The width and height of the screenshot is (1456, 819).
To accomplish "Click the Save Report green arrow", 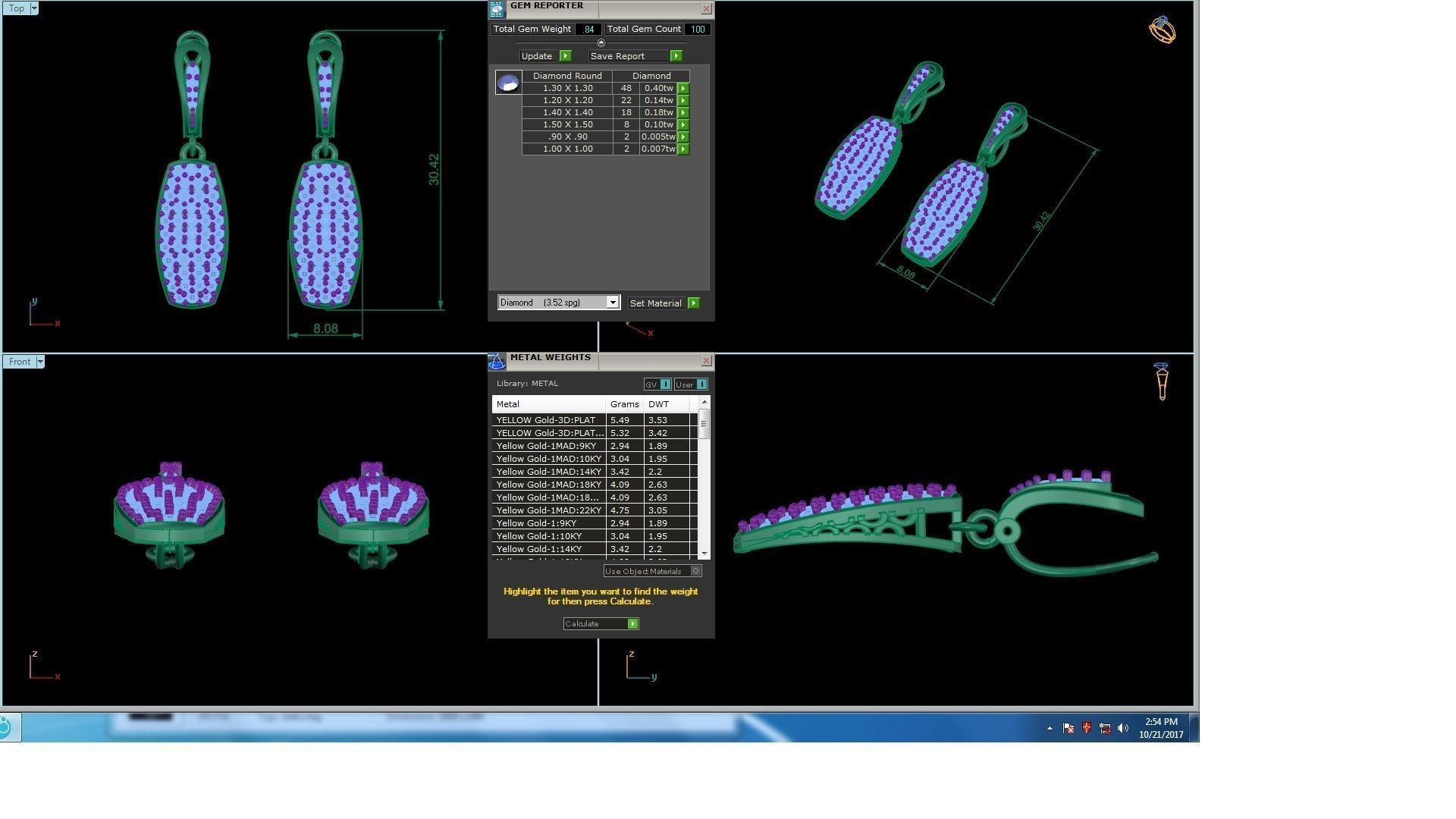I will coord(676,56).
